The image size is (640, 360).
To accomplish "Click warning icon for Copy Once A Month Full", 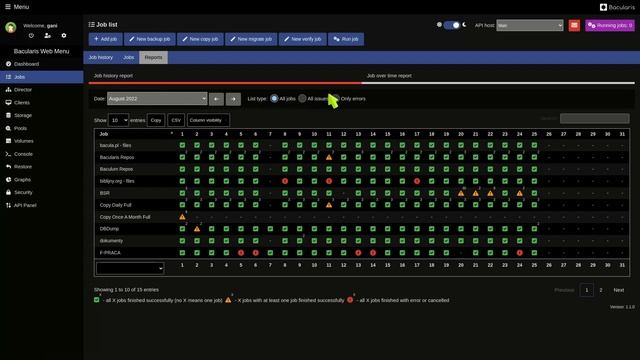I will 182,217.
